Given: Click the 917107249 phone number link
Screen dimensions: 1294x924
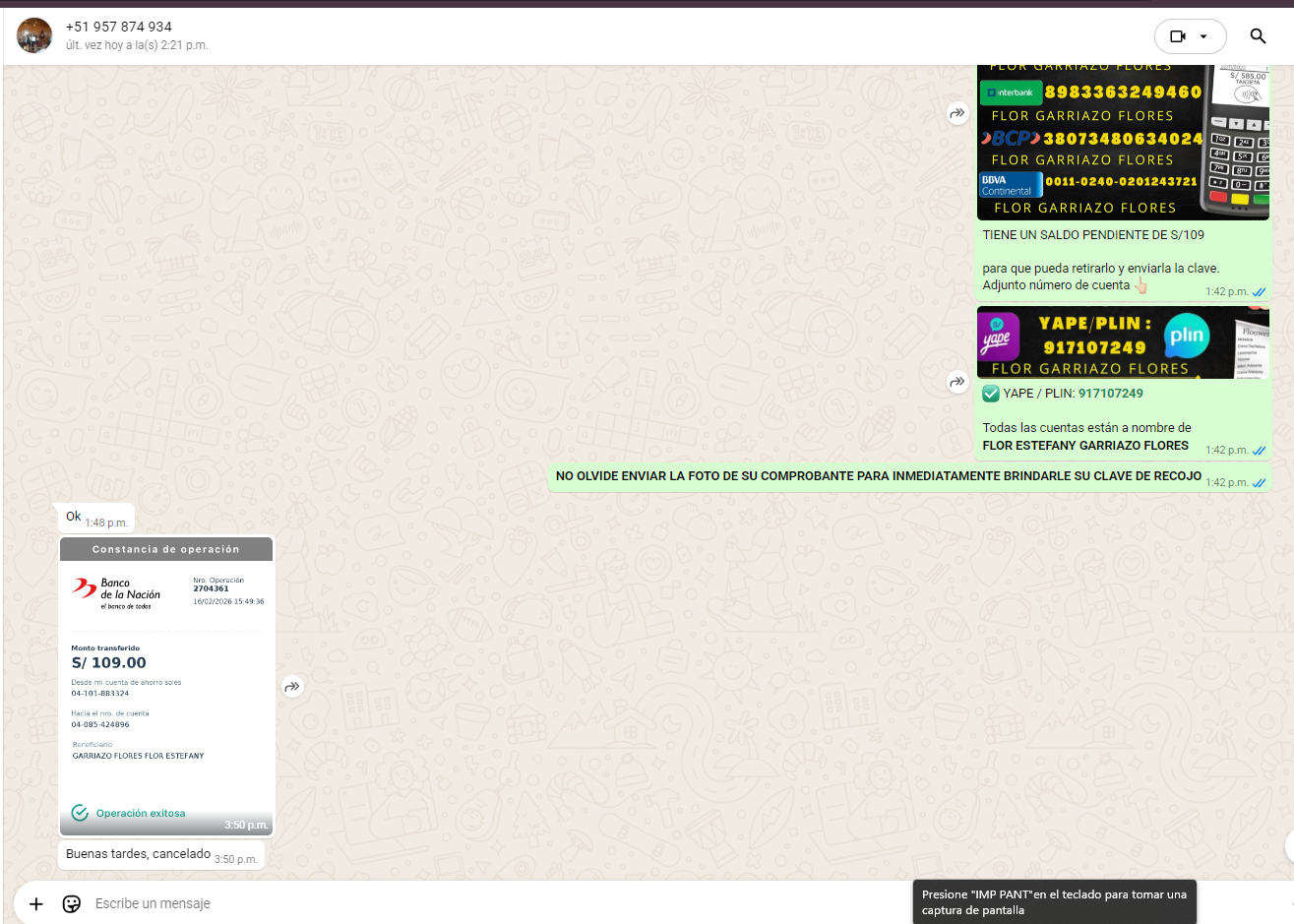Looking at the screenshot, I should 1110,394.
